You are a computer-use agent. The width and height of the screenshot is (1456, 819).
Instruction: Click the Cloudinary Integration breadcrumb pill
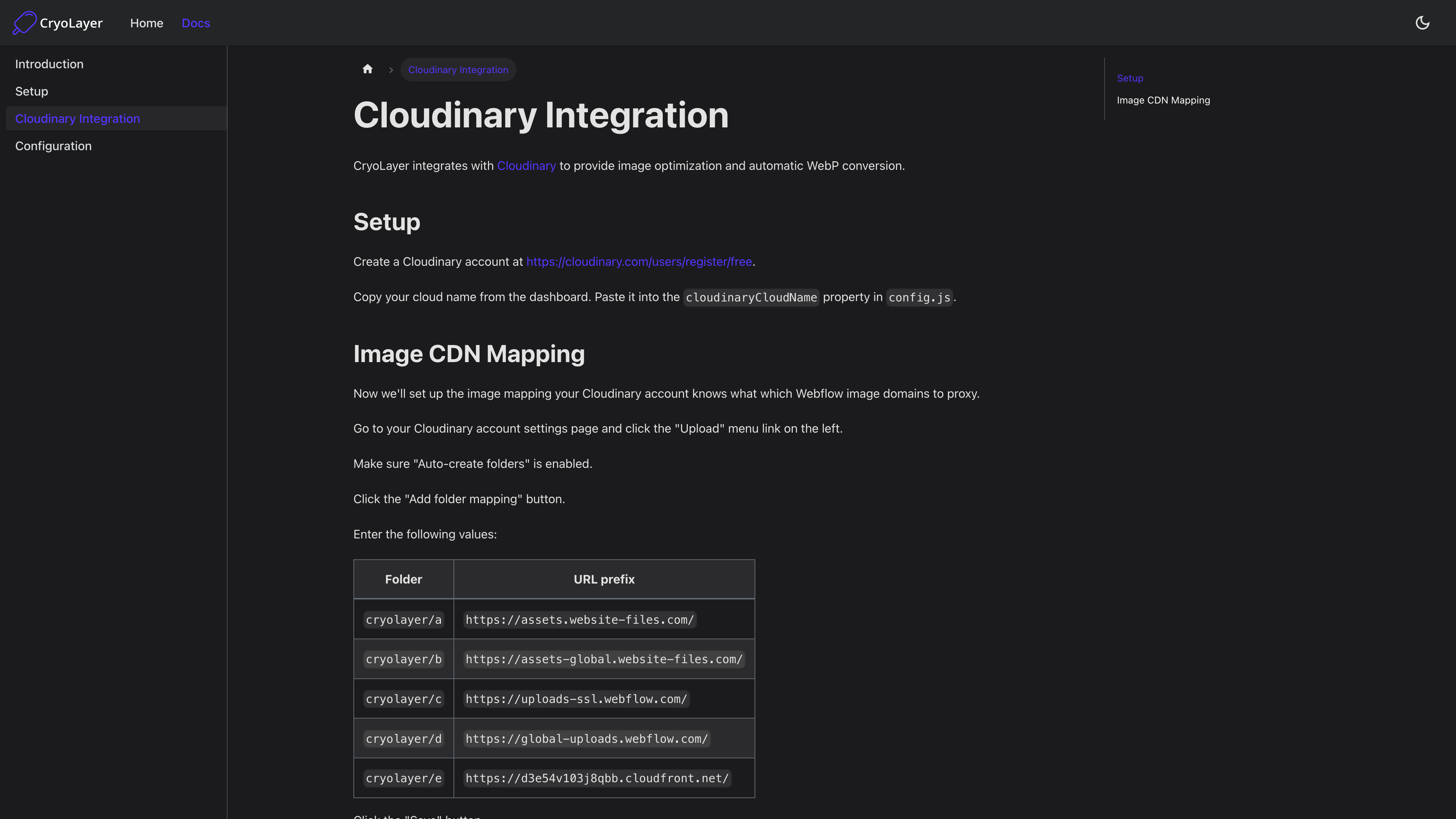coord(458,69)
